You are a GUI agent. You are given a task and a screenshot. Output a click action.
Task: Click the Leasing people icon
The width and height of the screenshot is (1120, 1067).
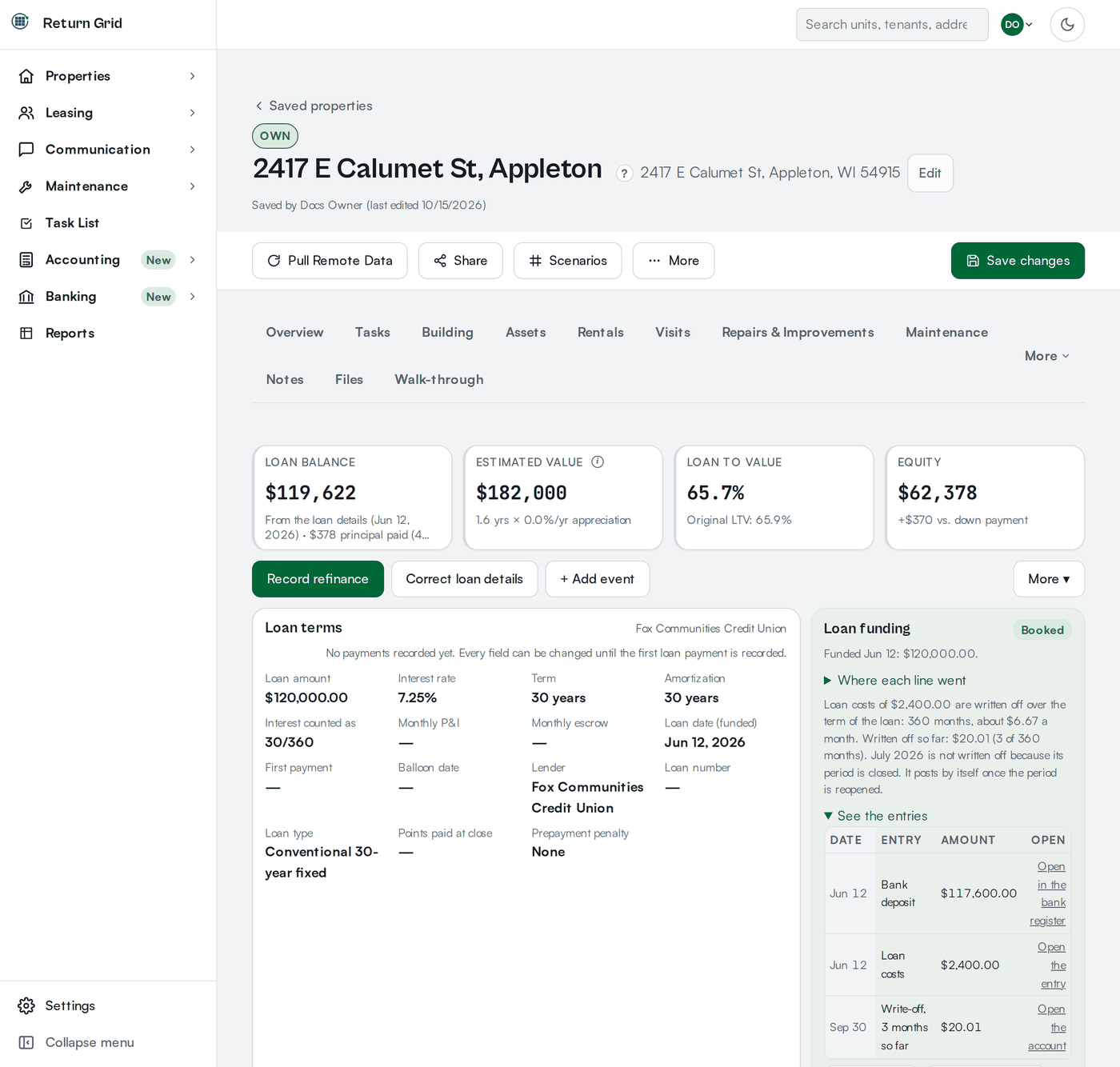tap(26, 113)
